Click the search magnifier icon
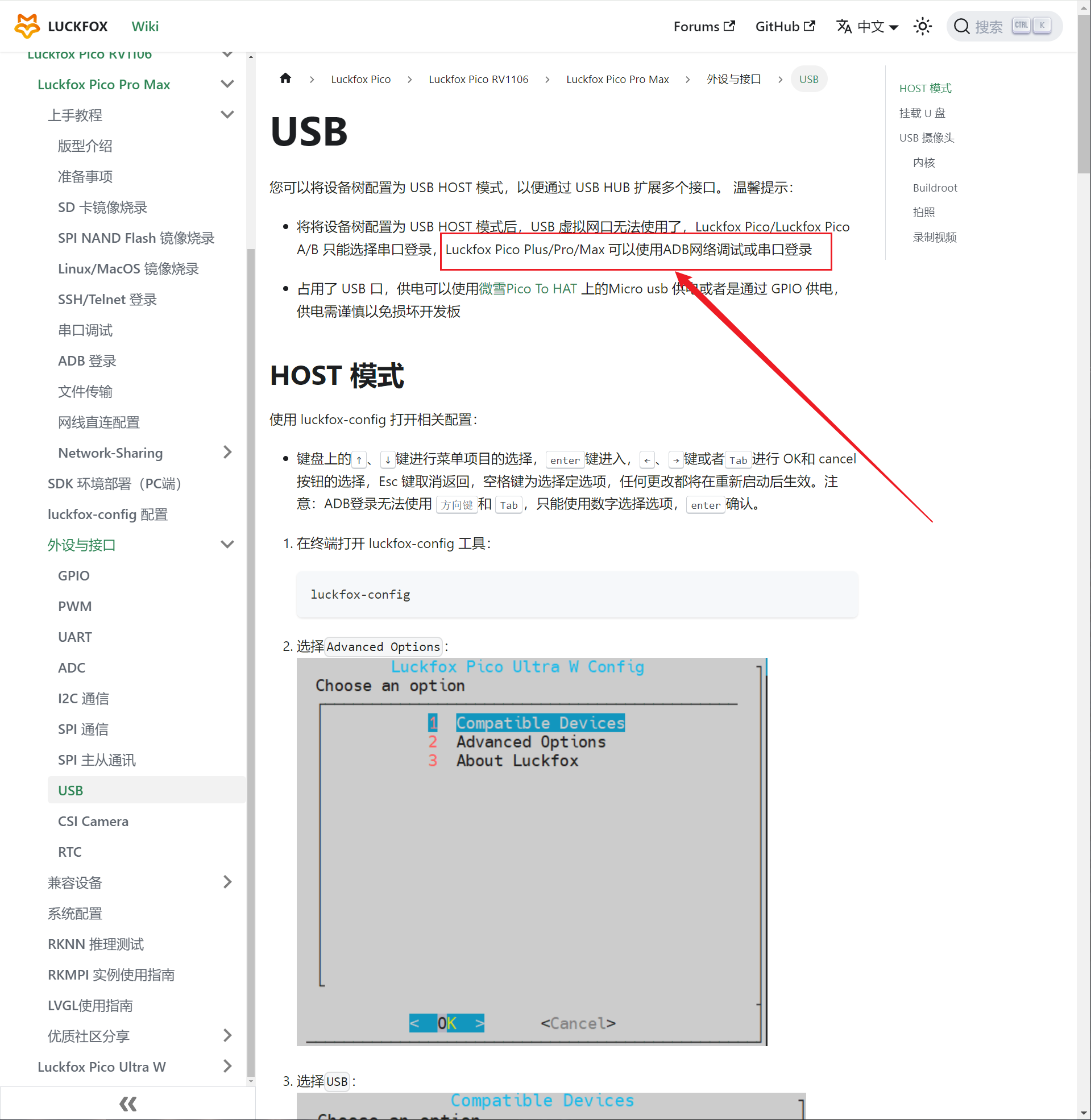 [x=961, y=26]
